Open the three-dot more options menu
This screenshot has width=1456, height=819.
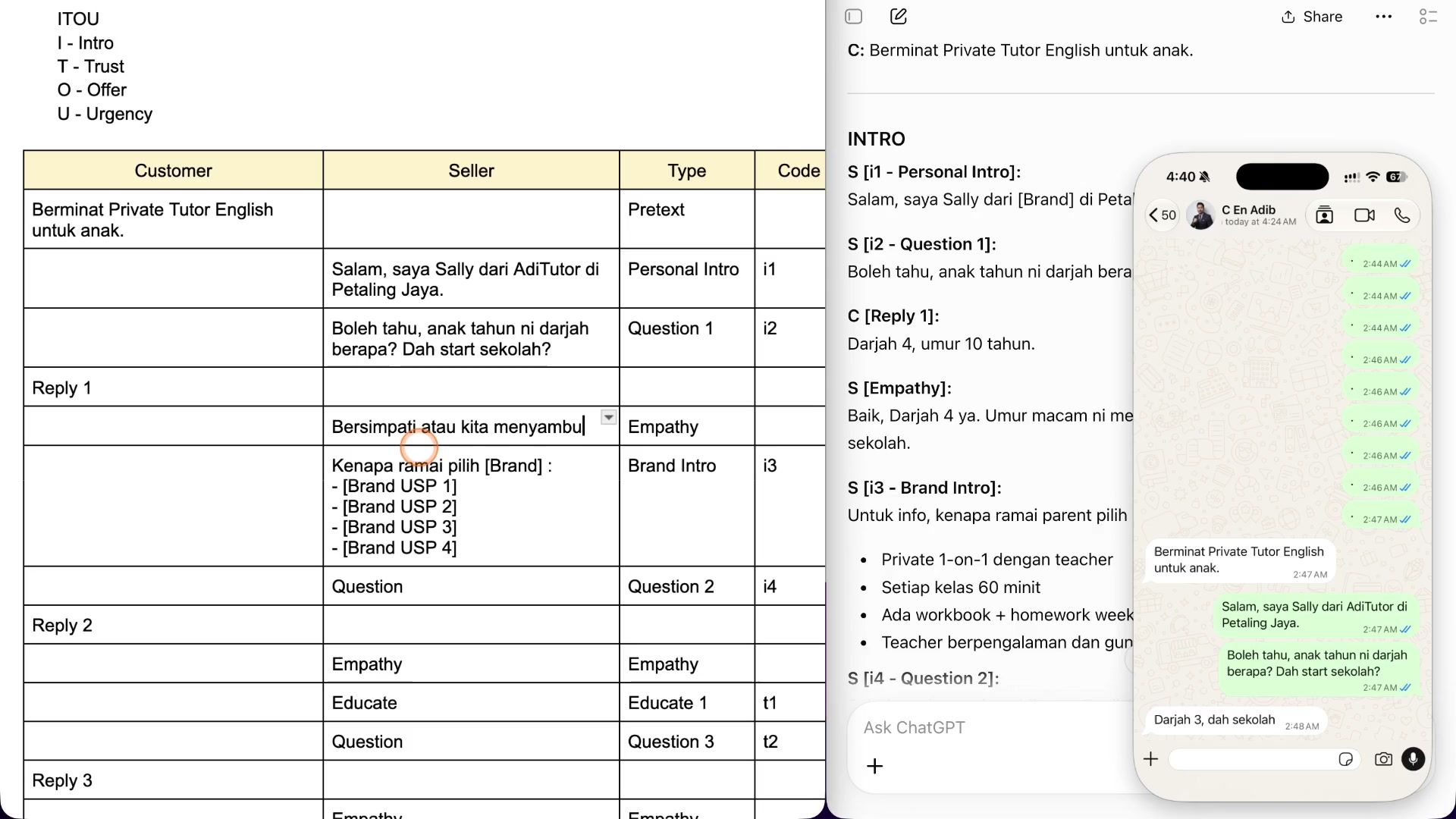[x=1384, y=17]
